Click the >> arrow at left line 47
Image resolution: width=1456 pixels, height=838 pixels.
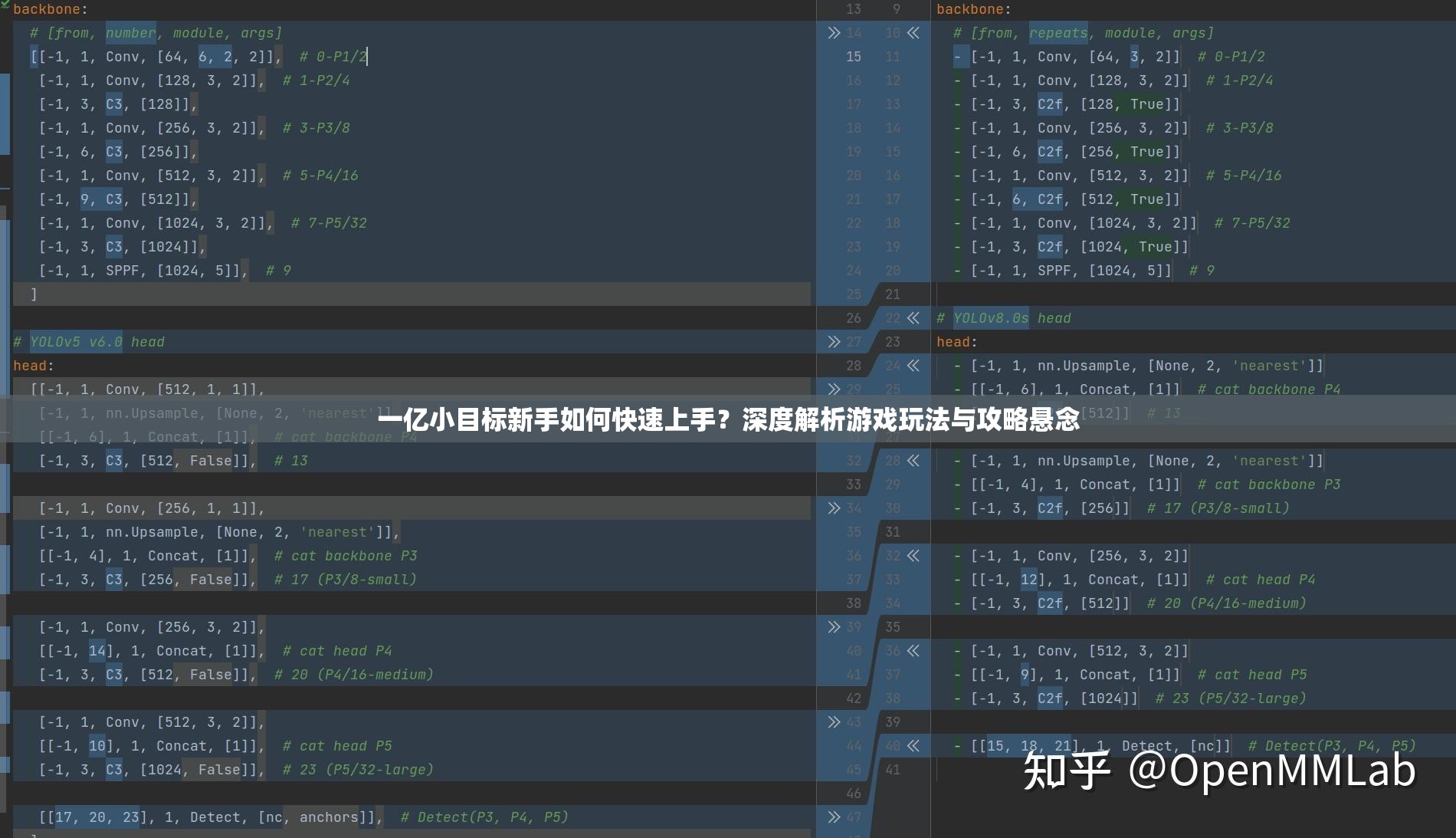(834, 817)
